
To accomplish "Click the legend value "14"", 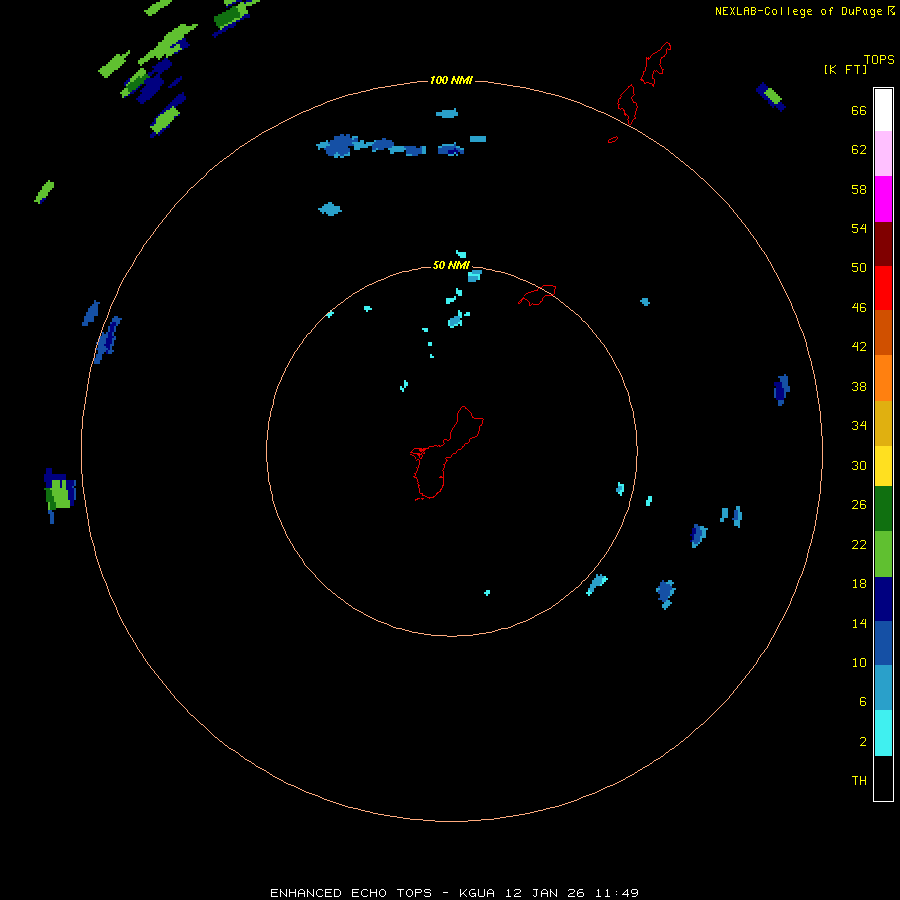I will (x=859, y=623).
